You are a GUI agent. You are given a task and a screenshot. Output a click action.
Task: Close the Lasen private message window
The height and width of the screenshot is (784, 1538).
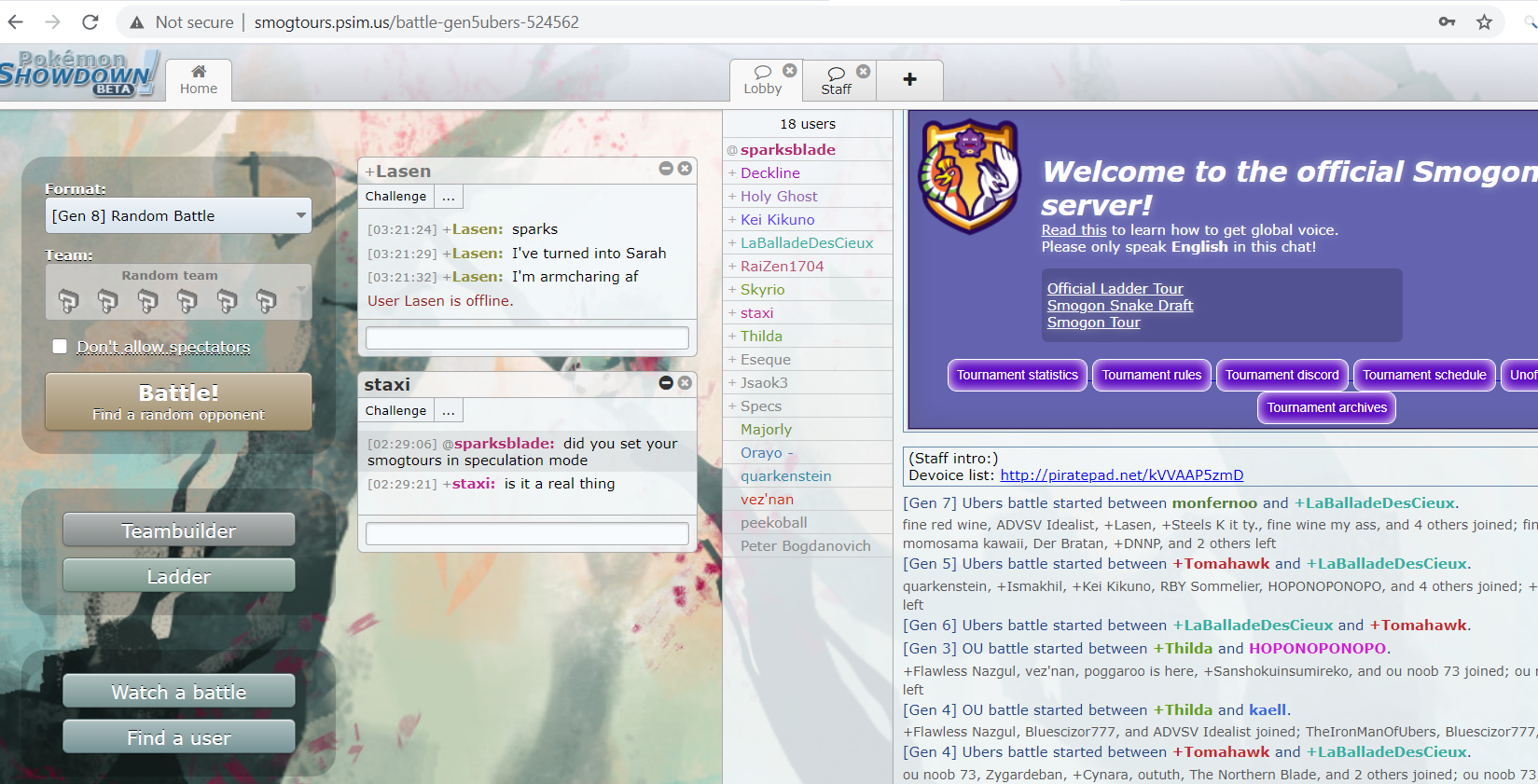[685, 169]
